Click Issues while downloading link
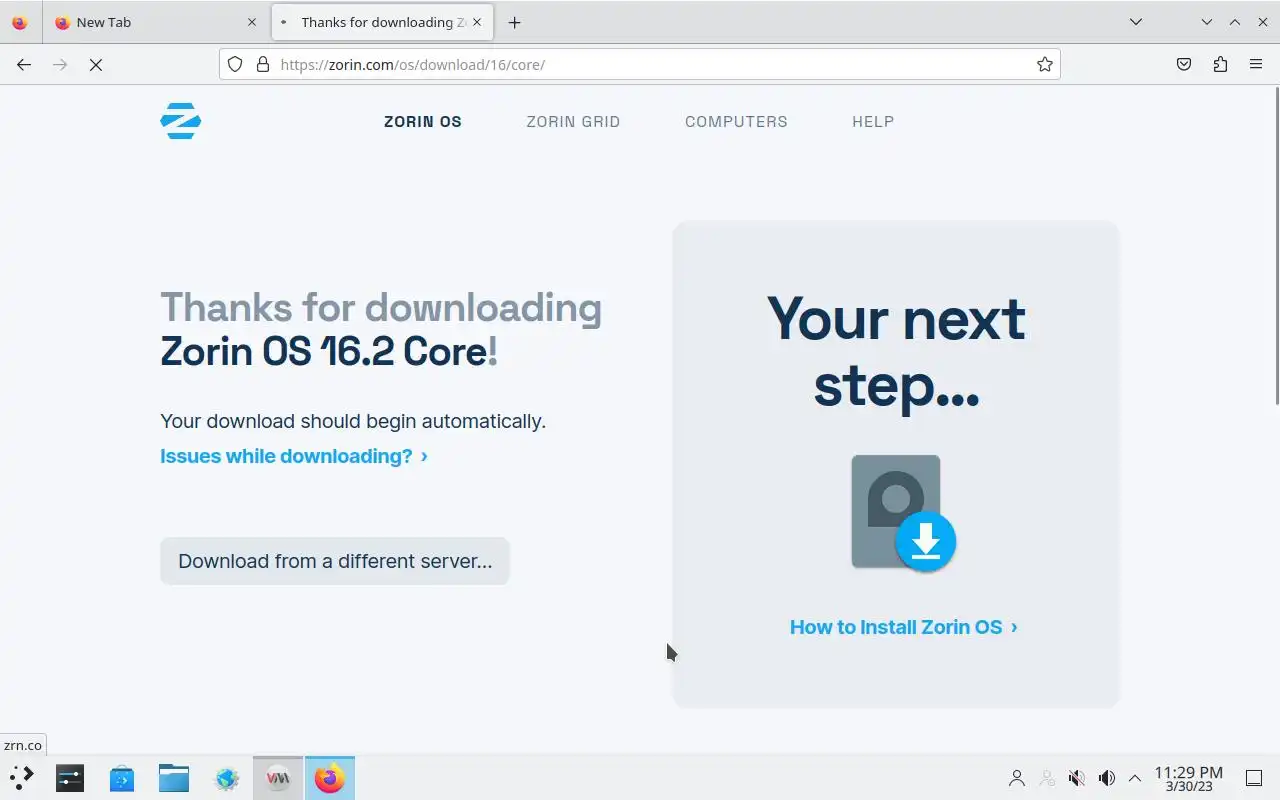Image resolution: width=1280 pixels, height=800 pixels. click(x=294, y=456)
